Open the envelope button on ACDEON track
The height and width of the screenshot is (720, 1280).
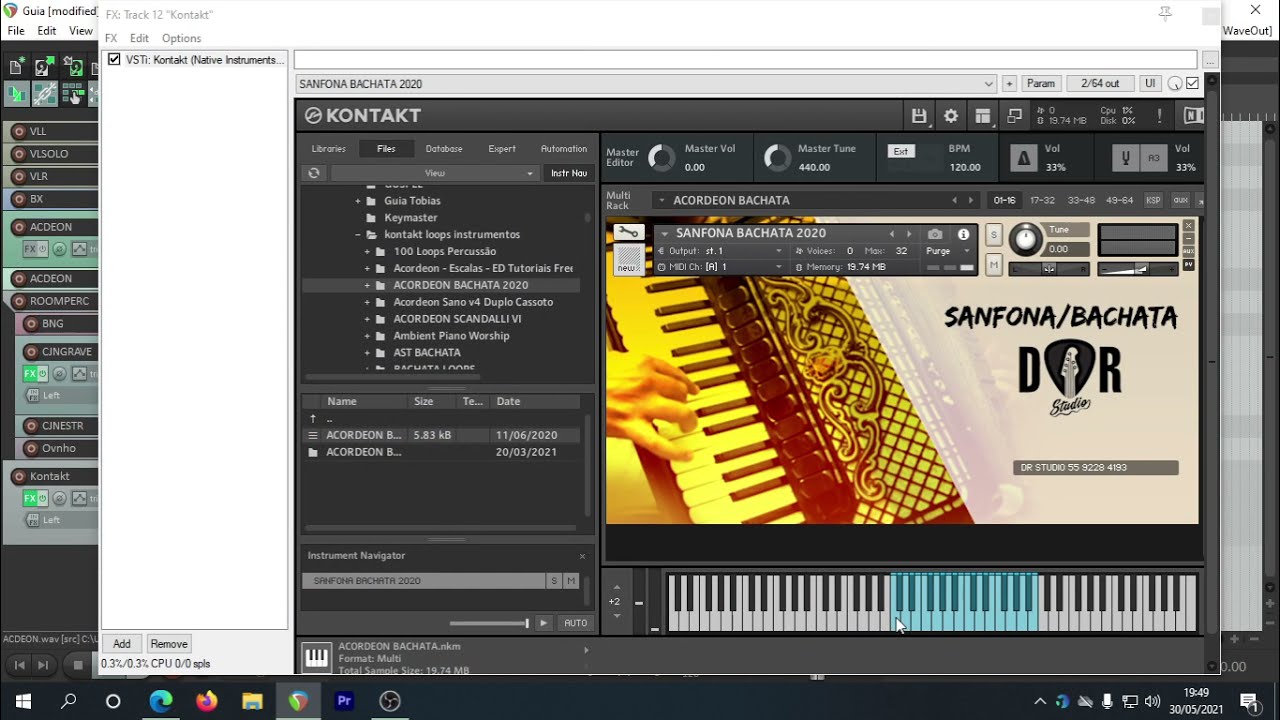pyautogui.click(x=78, y=249)
